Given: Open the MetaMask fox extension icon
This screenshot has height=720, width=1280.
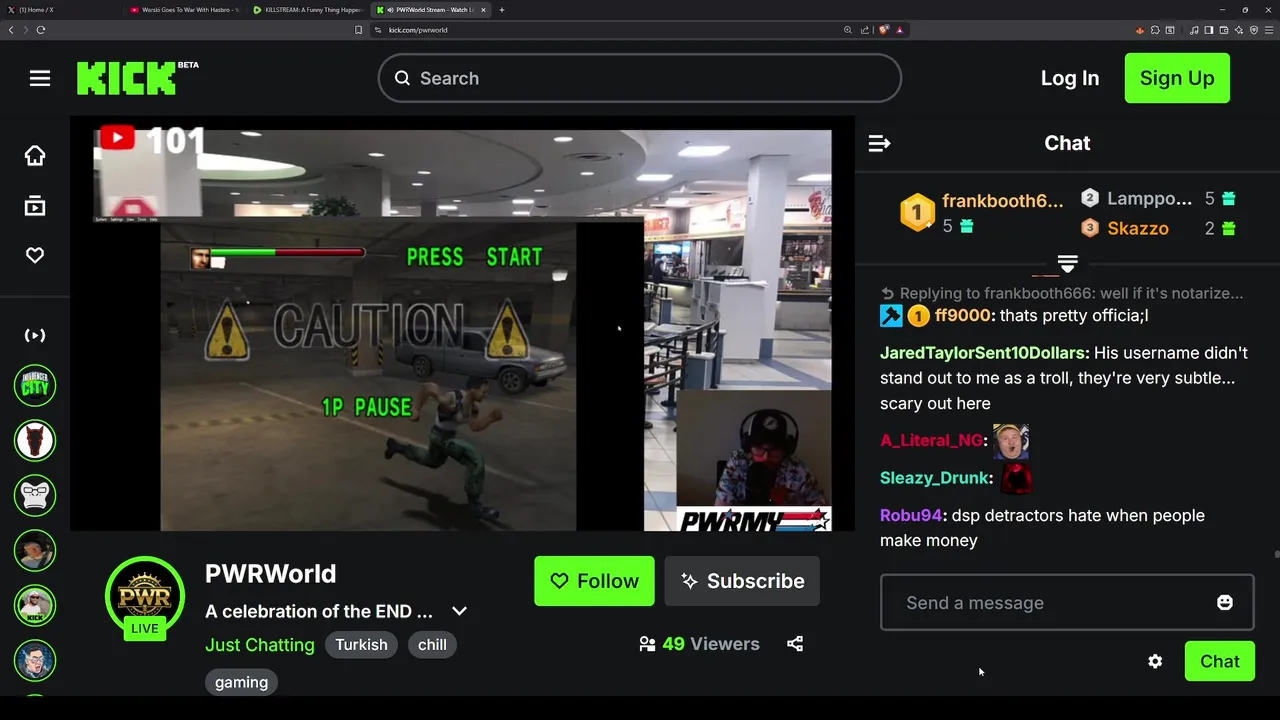Looking at the screenshot, I should coord(1140,30).
